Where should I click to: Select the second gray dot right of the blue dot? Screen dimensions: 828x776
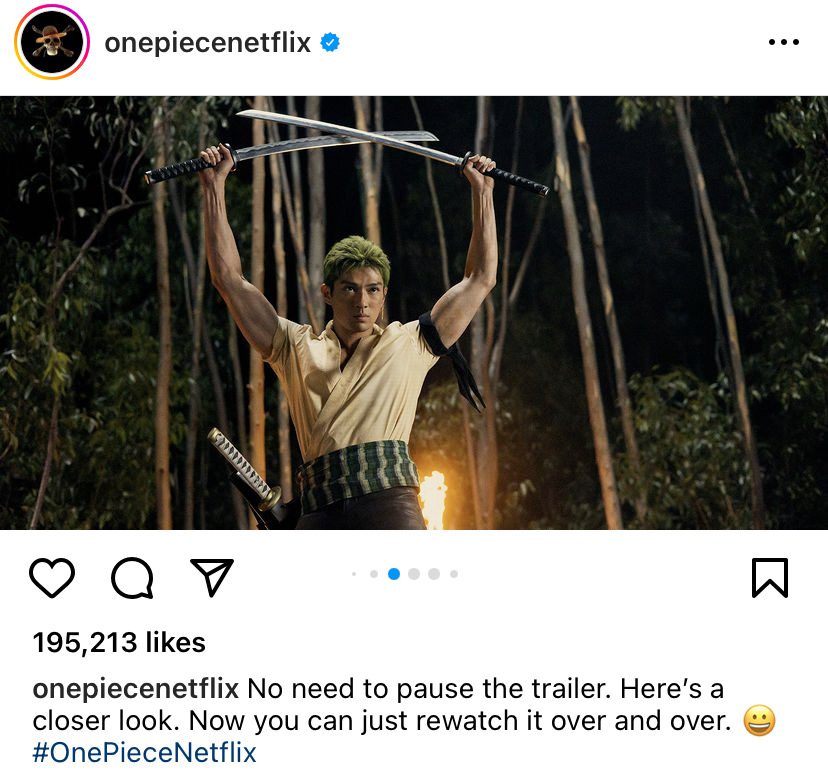point(434,574)
